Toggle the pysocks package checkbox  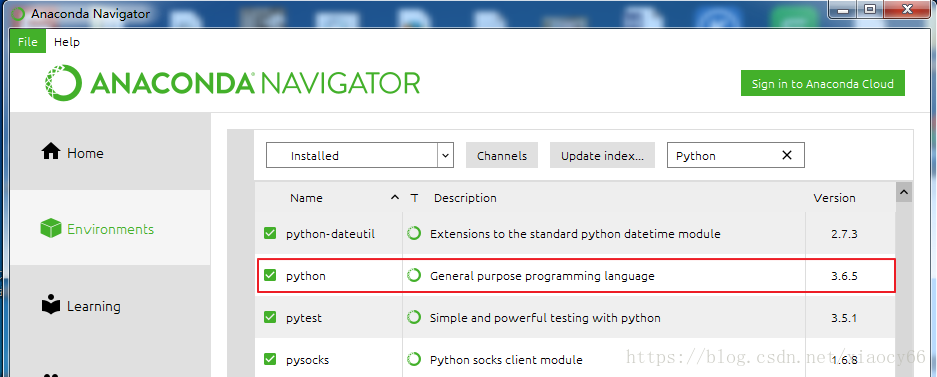270,359
